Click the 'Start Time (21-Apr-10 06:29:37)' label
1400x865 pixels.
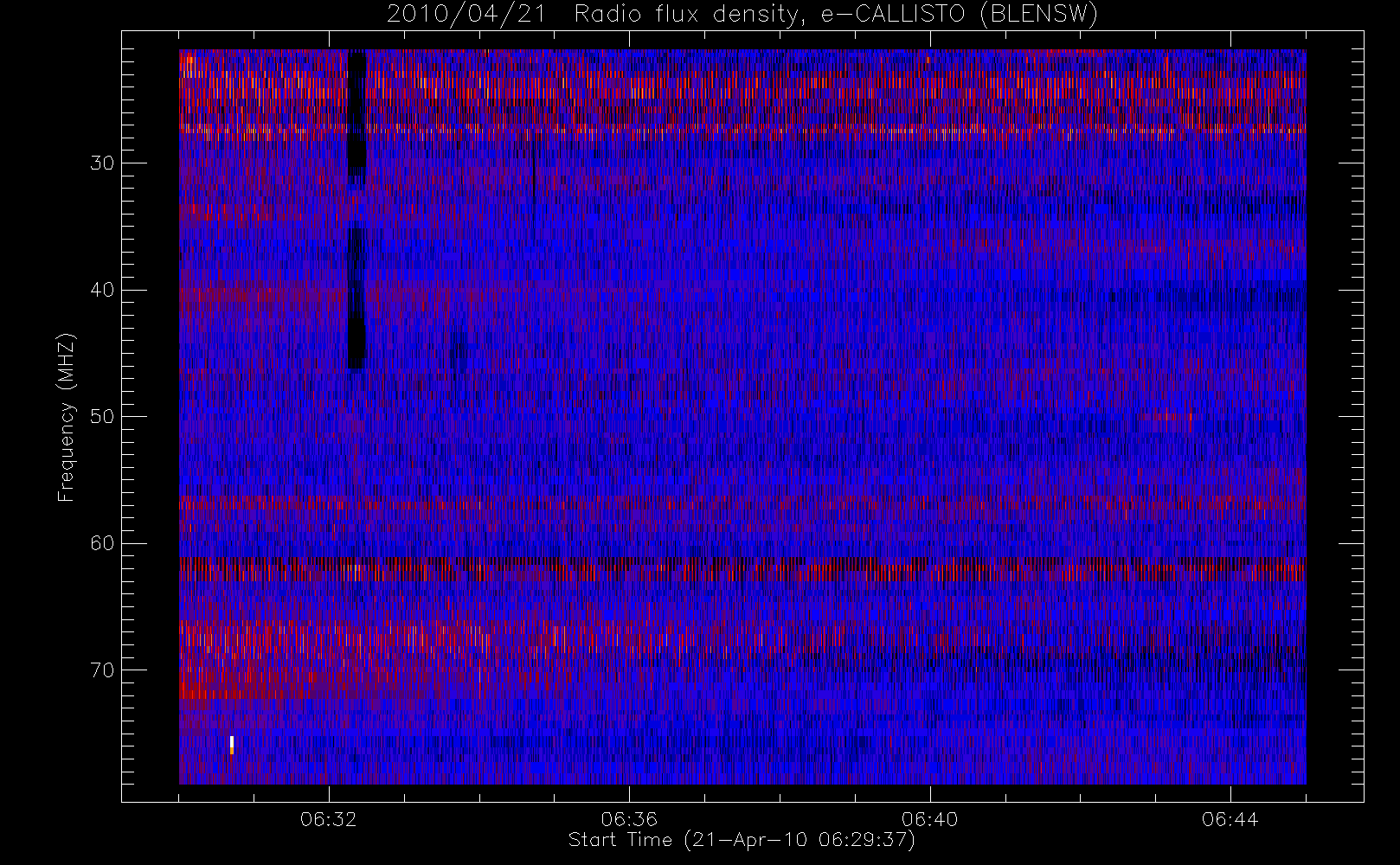pyautogui.click(x=742, y=840)
